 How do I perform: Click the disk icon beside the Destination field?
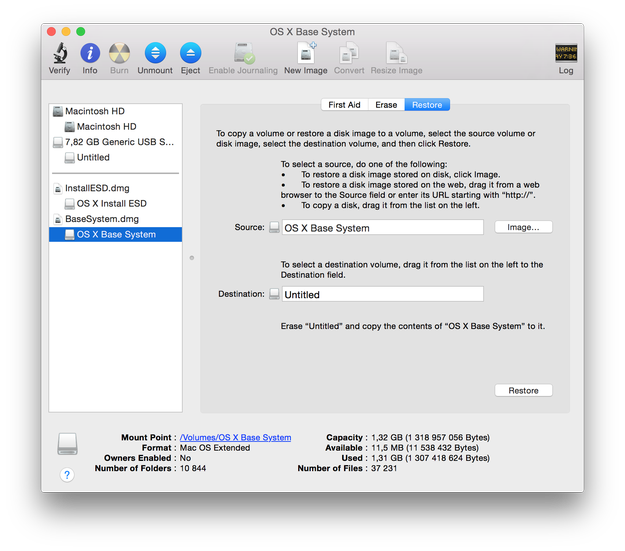274,294
